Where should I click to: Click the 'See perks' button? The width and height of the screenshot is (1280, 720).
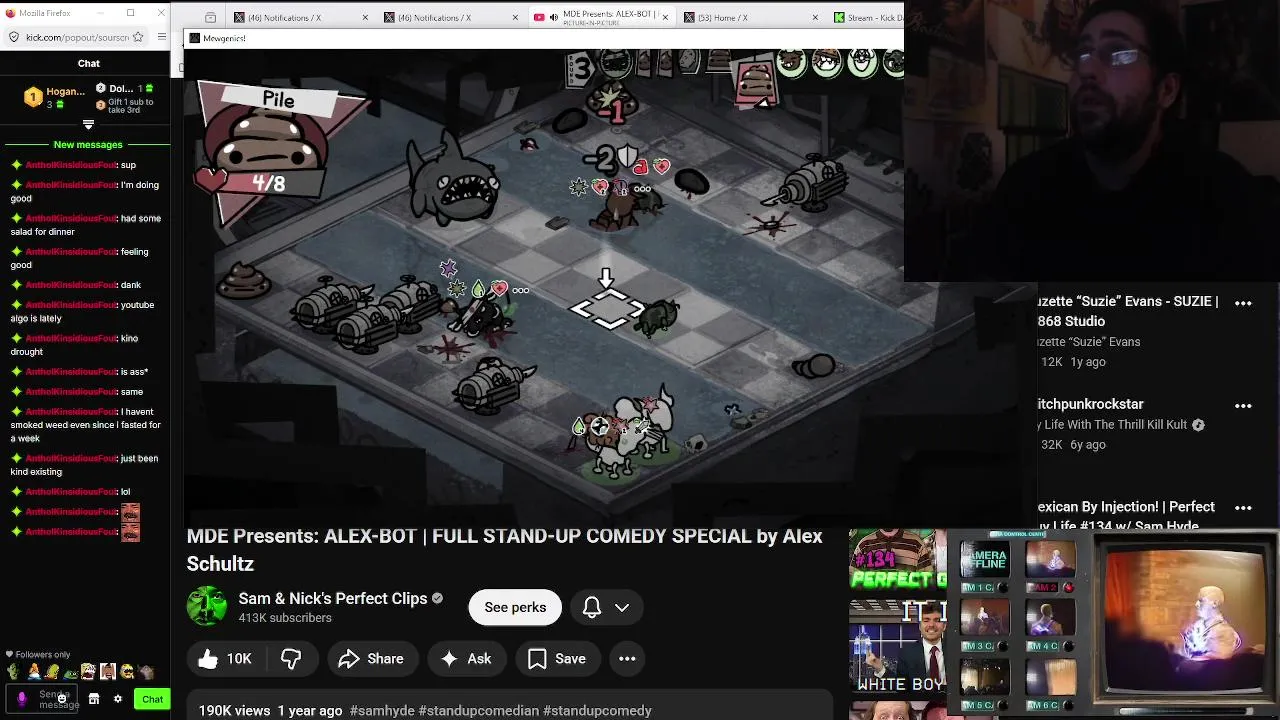(515, 607)
